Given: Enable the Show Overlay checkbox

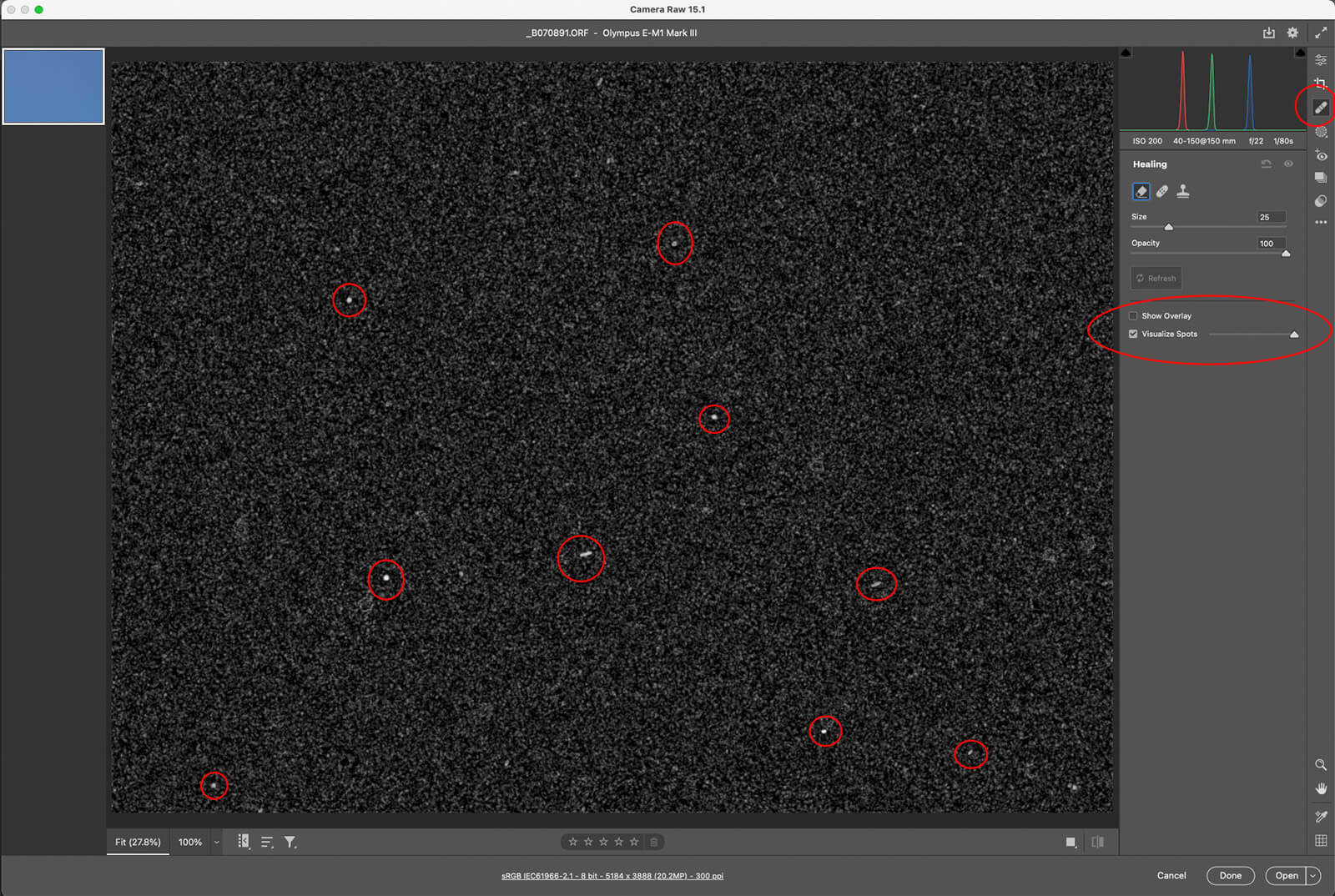Looking at the screenshot, I should point(1133,316).
